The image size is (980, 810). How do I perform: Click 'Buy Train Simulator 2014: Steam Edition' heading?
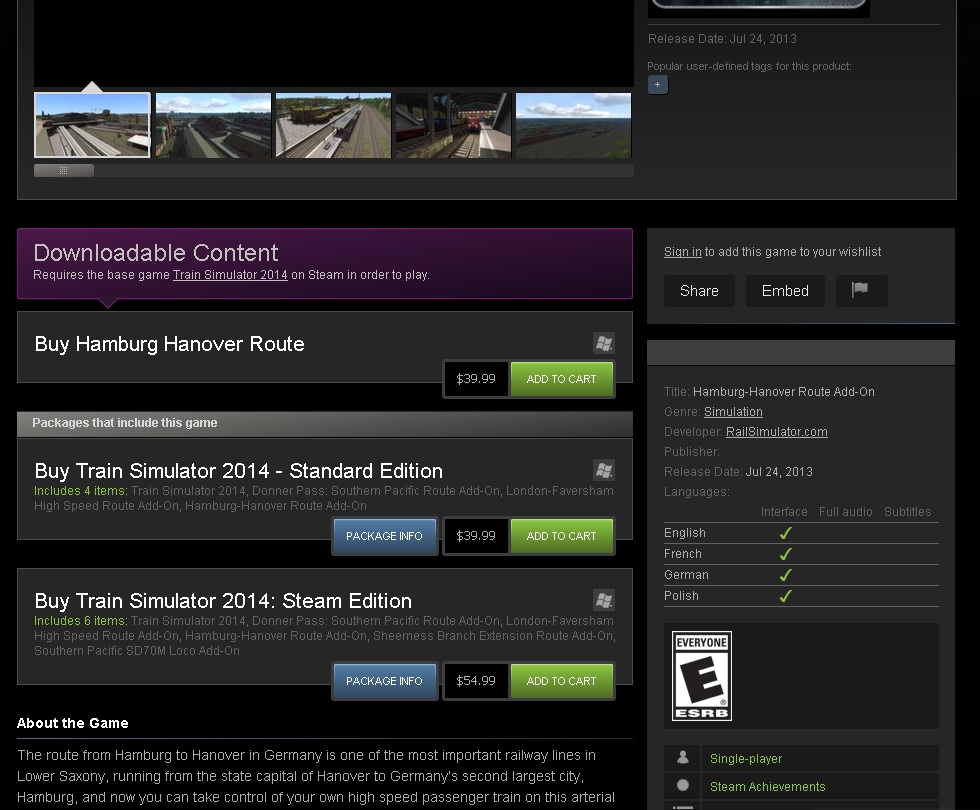223,601
